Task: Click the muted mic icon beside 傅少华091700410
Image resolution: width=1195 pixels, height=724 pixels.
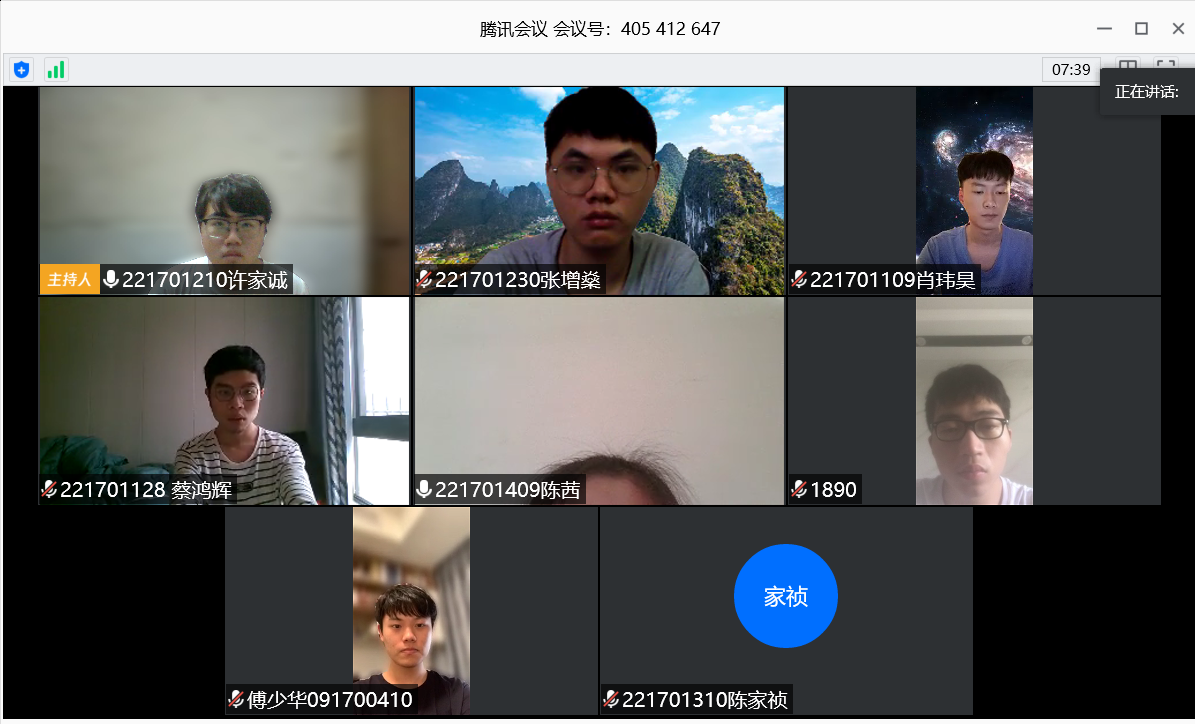Action: pyautogui.click(x=236, y=699)
